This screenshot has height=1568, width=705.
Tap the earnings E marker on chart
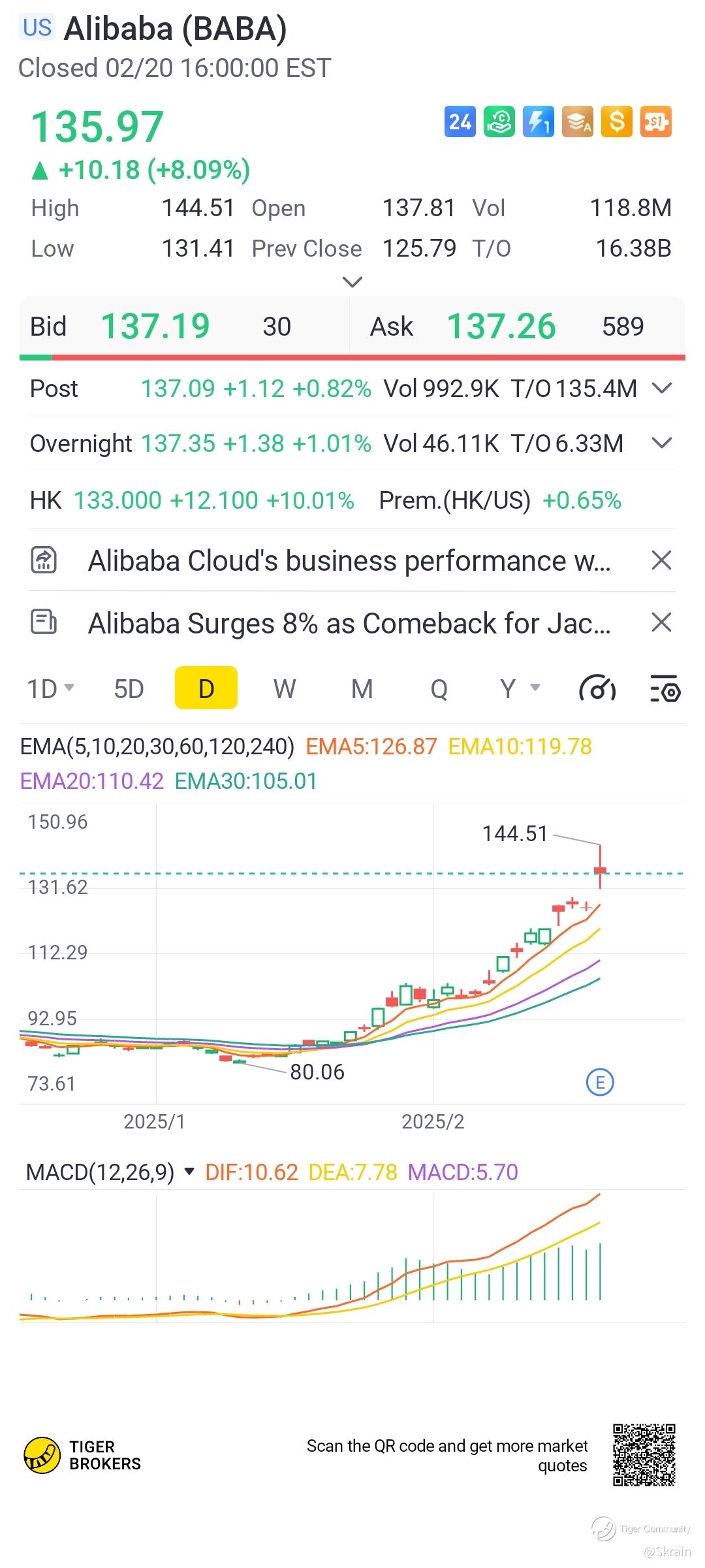[x=600, y=1083]
